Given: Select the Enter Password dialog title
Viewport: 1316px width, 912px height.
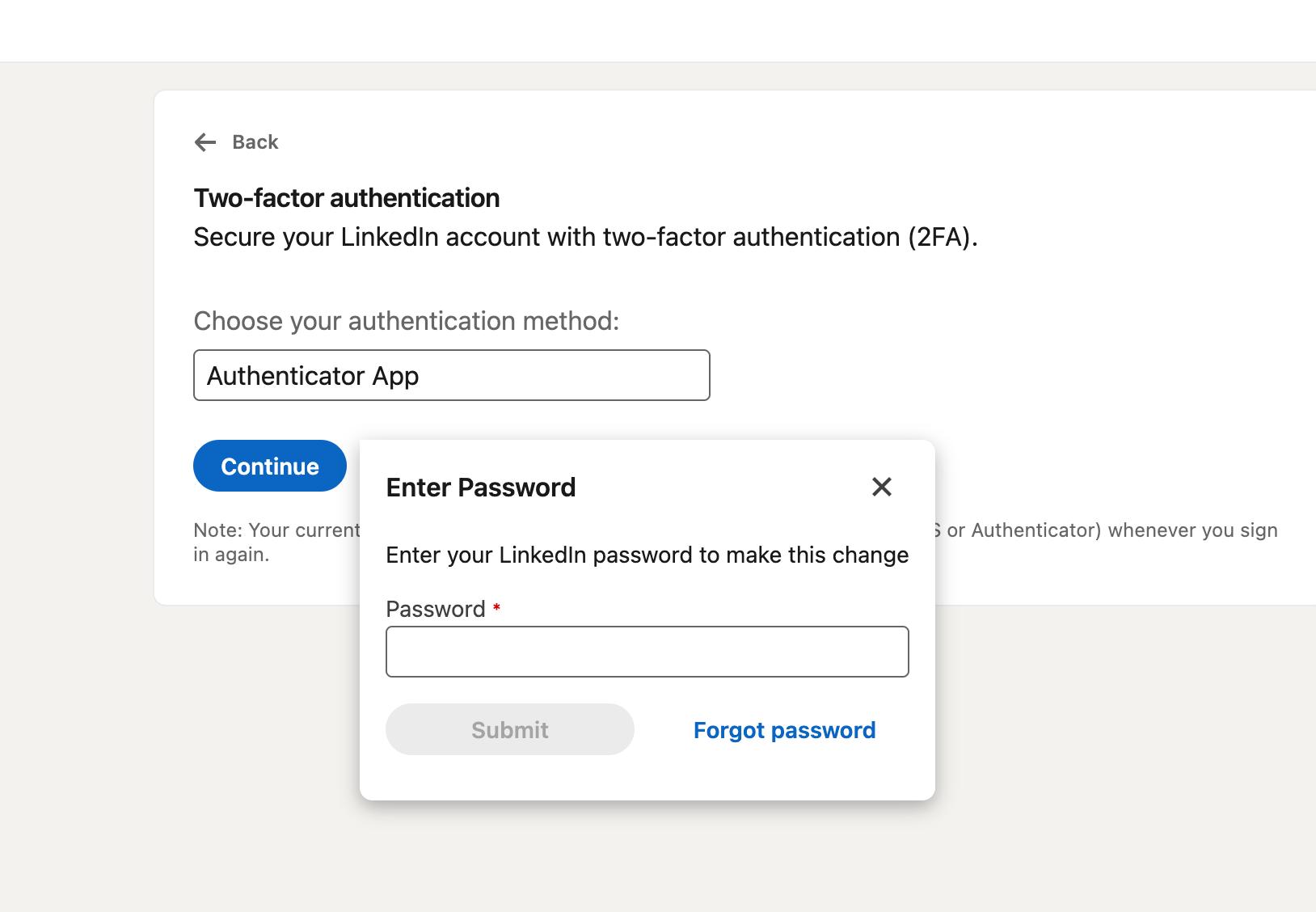Looking at the screenshot, I should pyautogui.click(x=481, y=487).
